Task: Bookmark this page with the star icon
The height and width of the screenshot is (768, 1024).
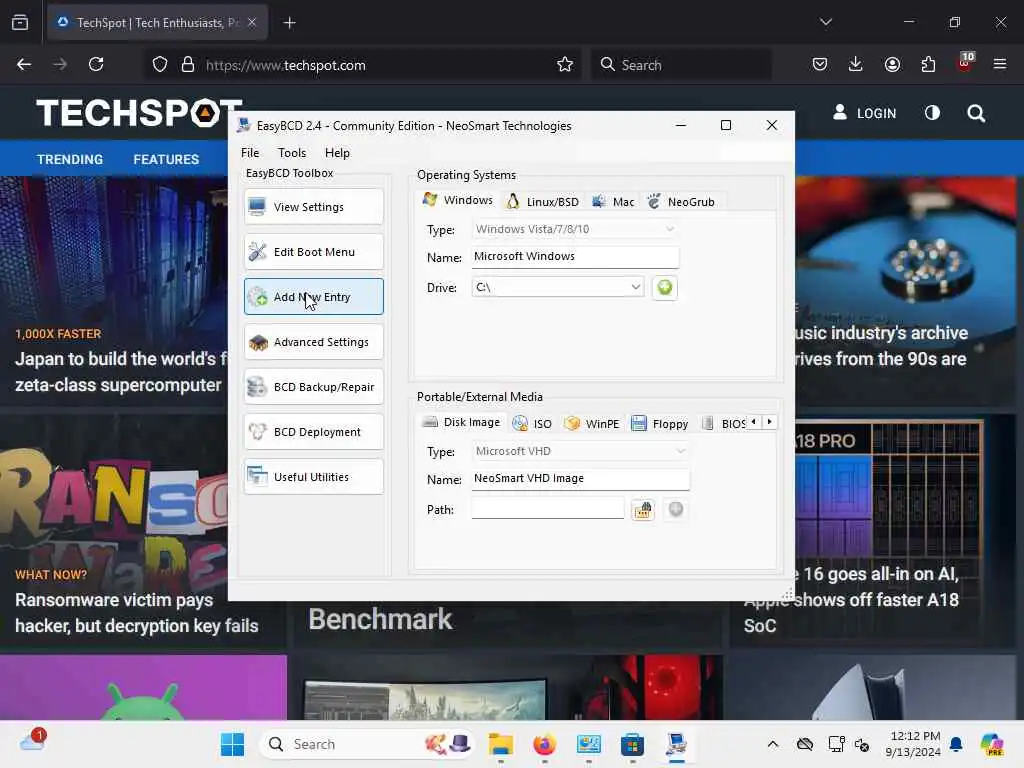Action: pyautogui.click(x=565, y=64)
